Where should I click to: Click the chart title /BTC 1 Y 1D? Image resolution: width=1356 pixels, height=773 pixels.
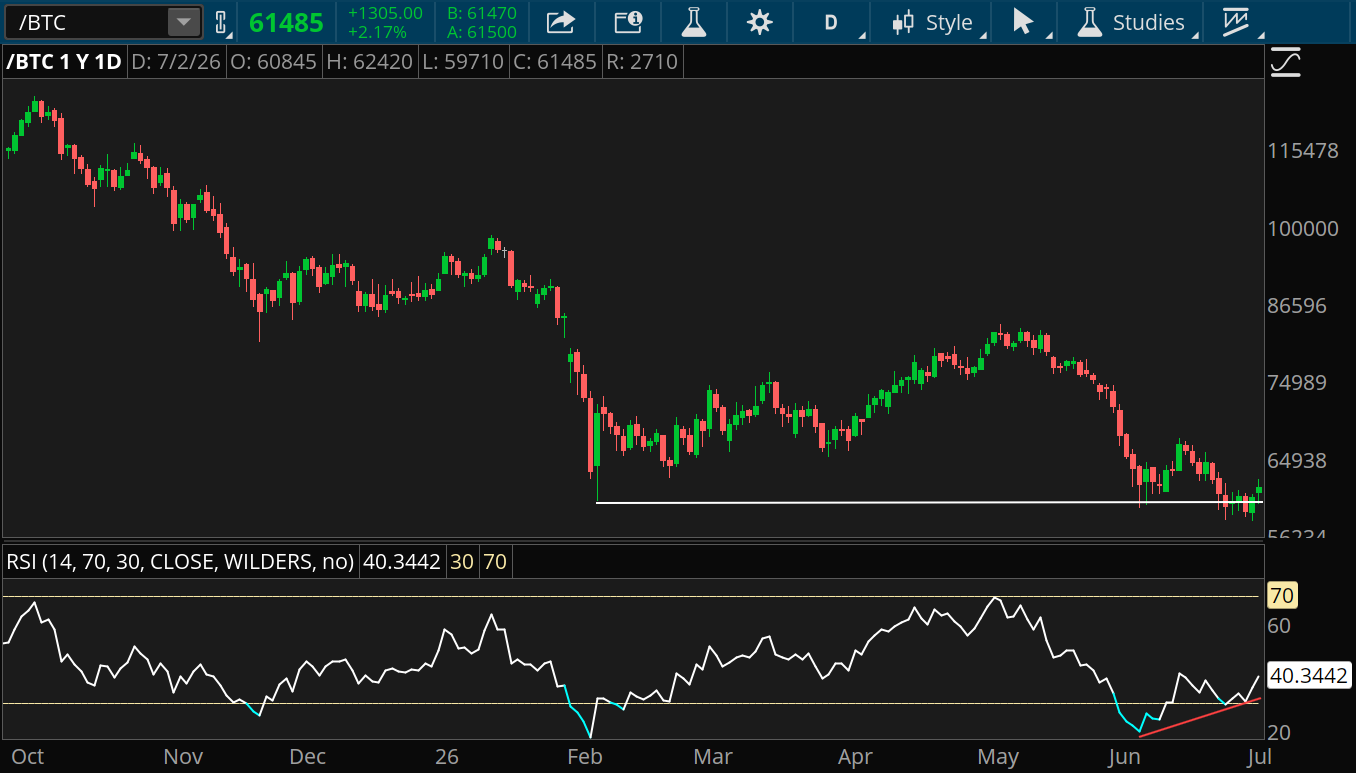tap(64, 62)
